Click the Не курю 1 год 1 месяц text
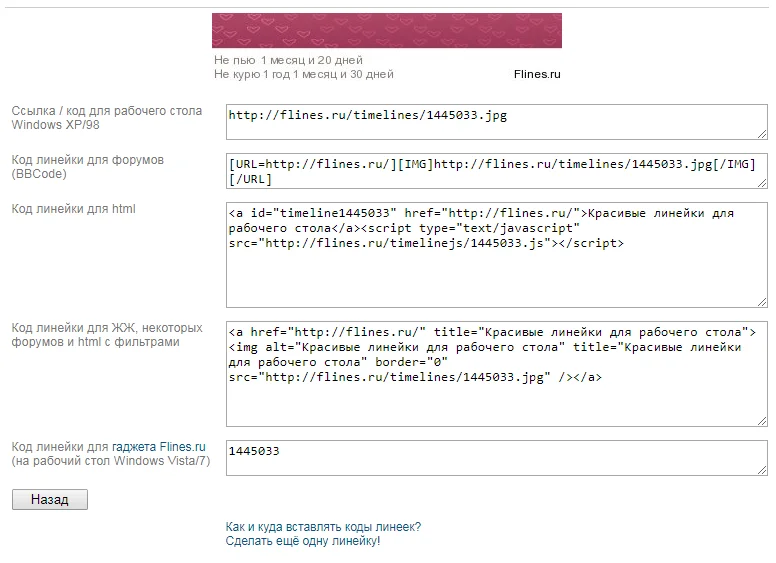The image size is (776, 563). click(303, 74)
